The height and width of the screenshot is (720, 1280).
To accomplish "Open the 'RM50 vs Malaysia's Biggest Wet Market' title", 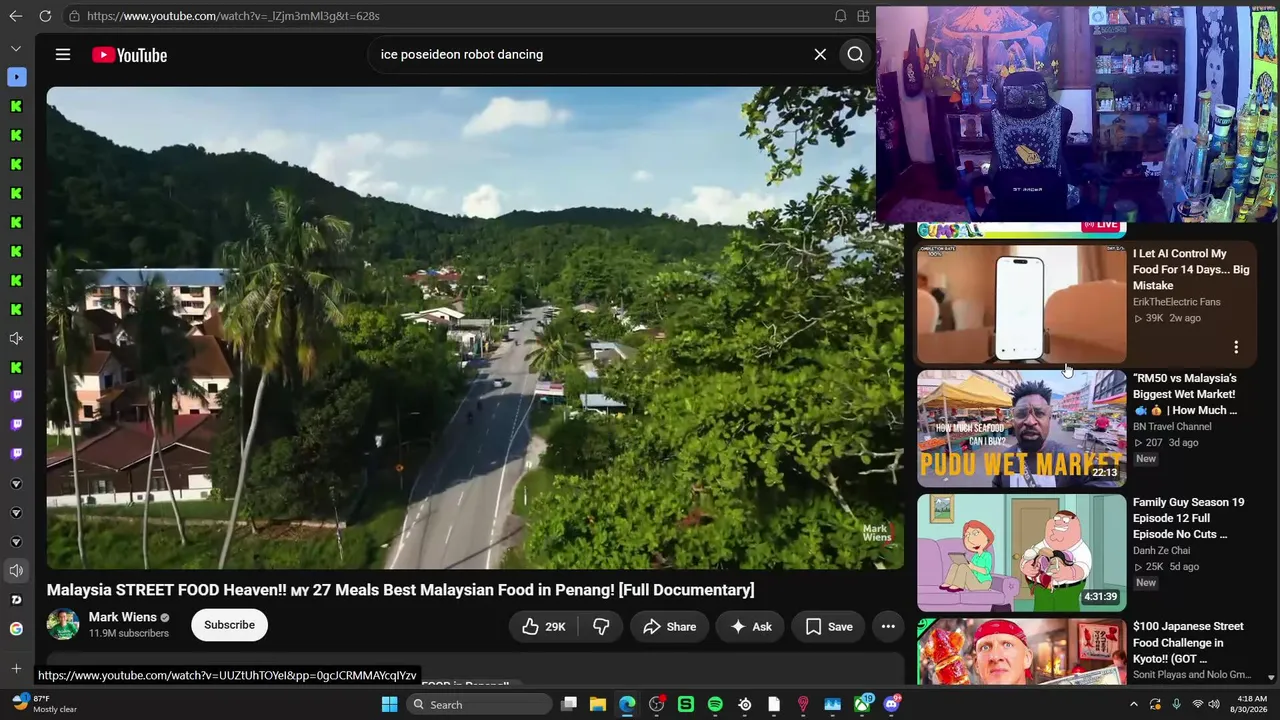I will pos(1185,394).
